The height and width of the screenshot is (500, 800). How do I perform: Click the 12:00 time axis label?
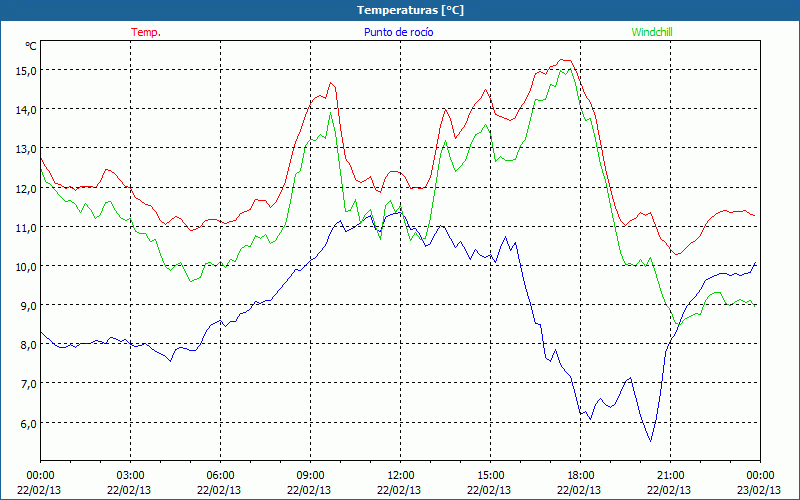(401, 476)
